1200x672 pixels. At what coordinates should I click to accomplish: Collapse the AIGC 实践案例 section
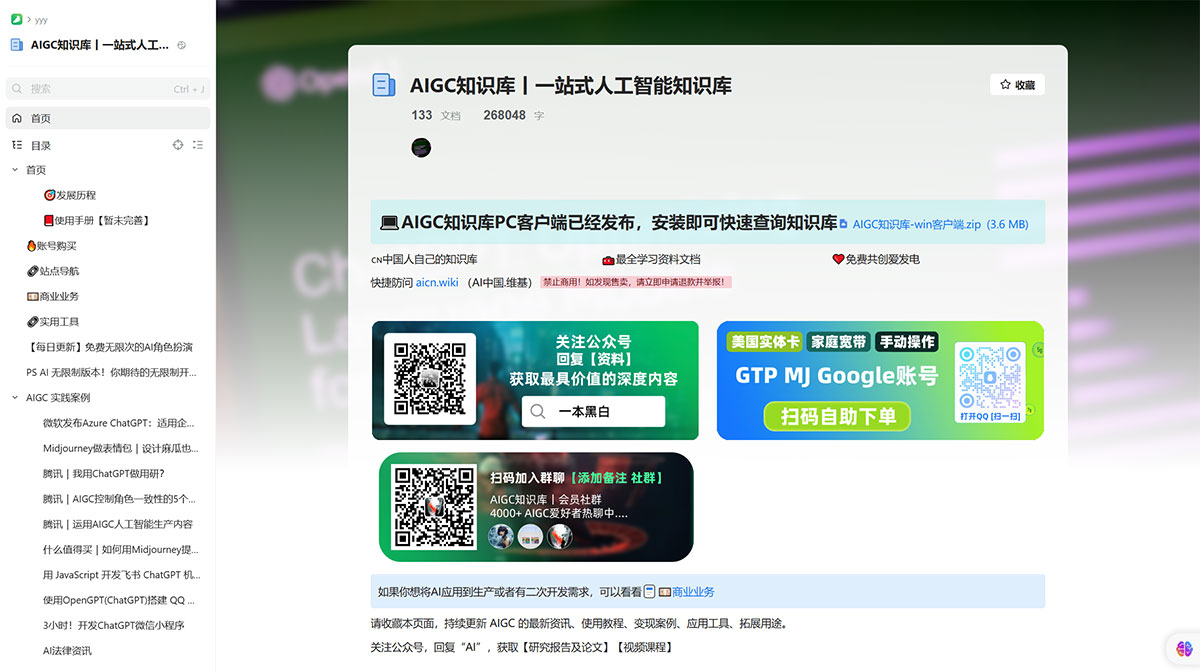click(12, 397)
